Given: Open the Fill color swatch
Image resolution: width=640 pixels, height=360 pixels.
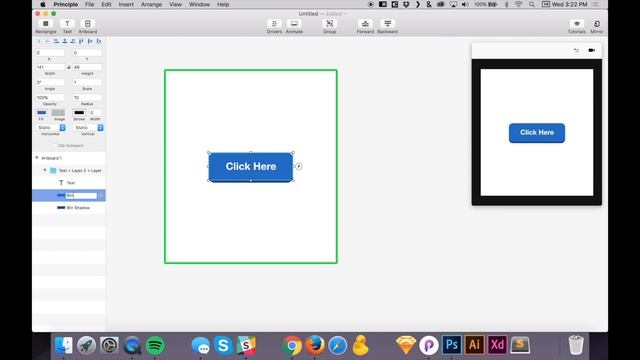Looking at the screenshot, I should 41,113.
